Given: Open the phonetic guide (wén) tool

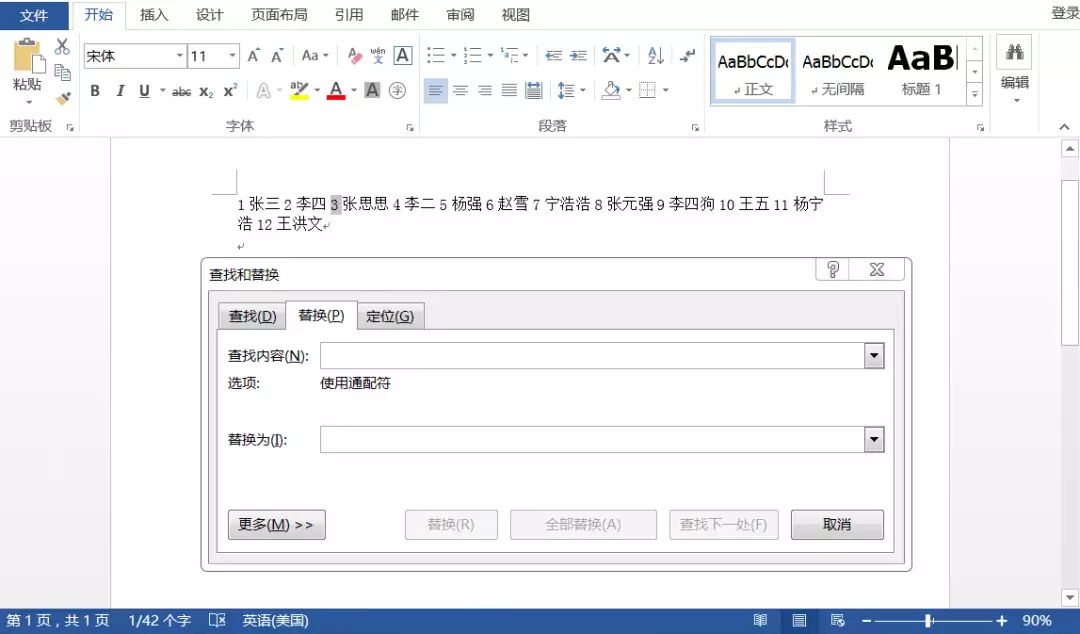Looking at the screenshot, I should click(378, 56).
